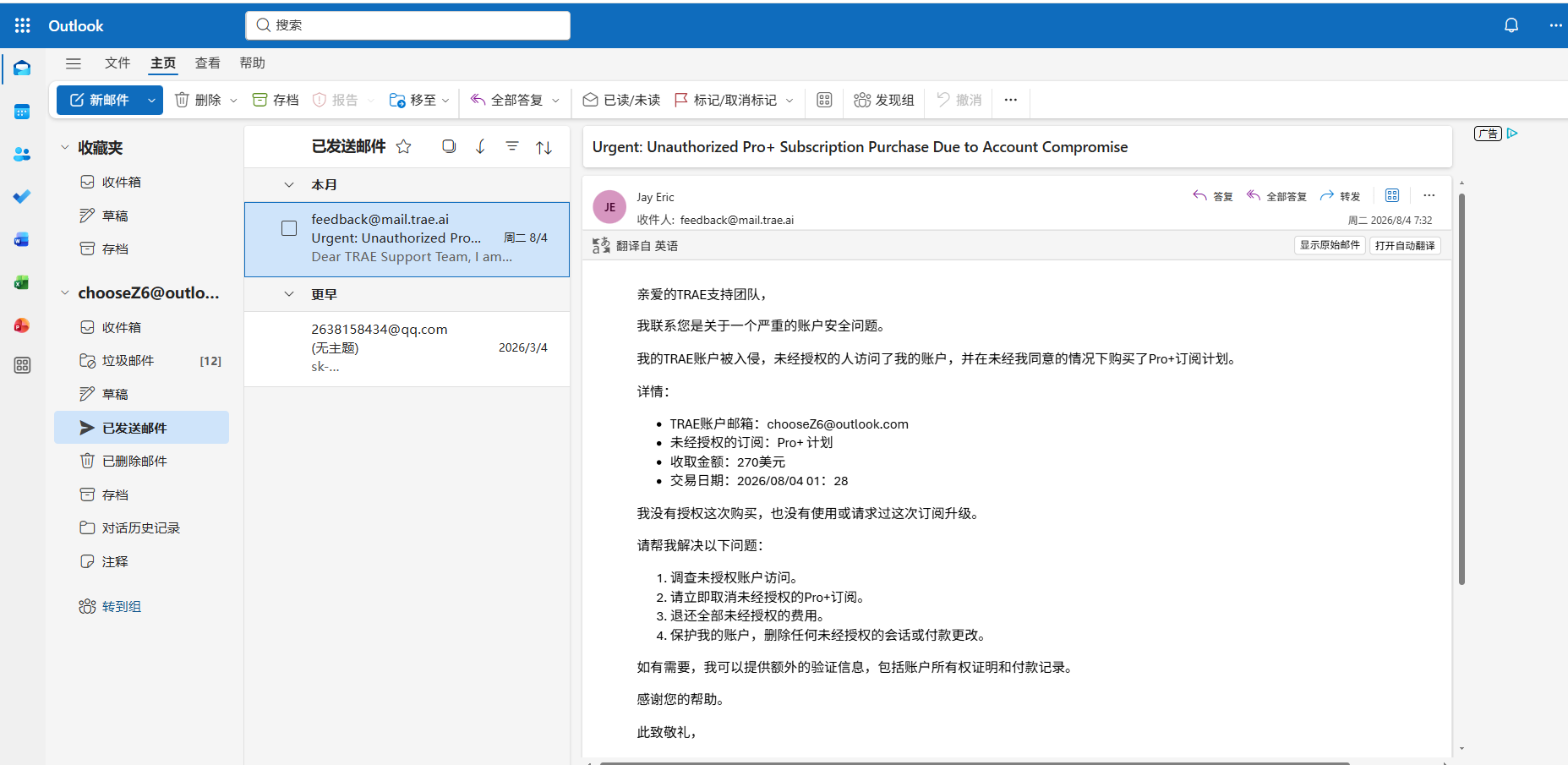The height and width of the screenshot is (765, 1568).
Task: Click the select-mode icon in the message list header
Action: [x=449, y=146]
